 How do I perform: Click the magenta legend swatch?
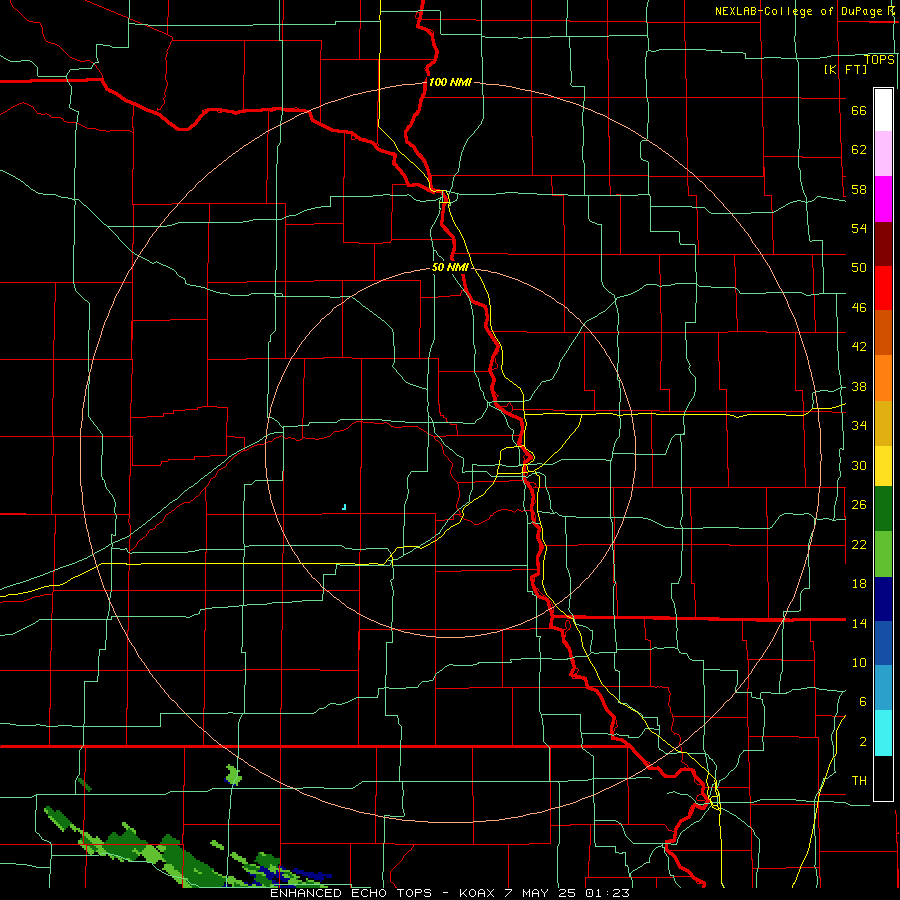click(x=883, y=199)
